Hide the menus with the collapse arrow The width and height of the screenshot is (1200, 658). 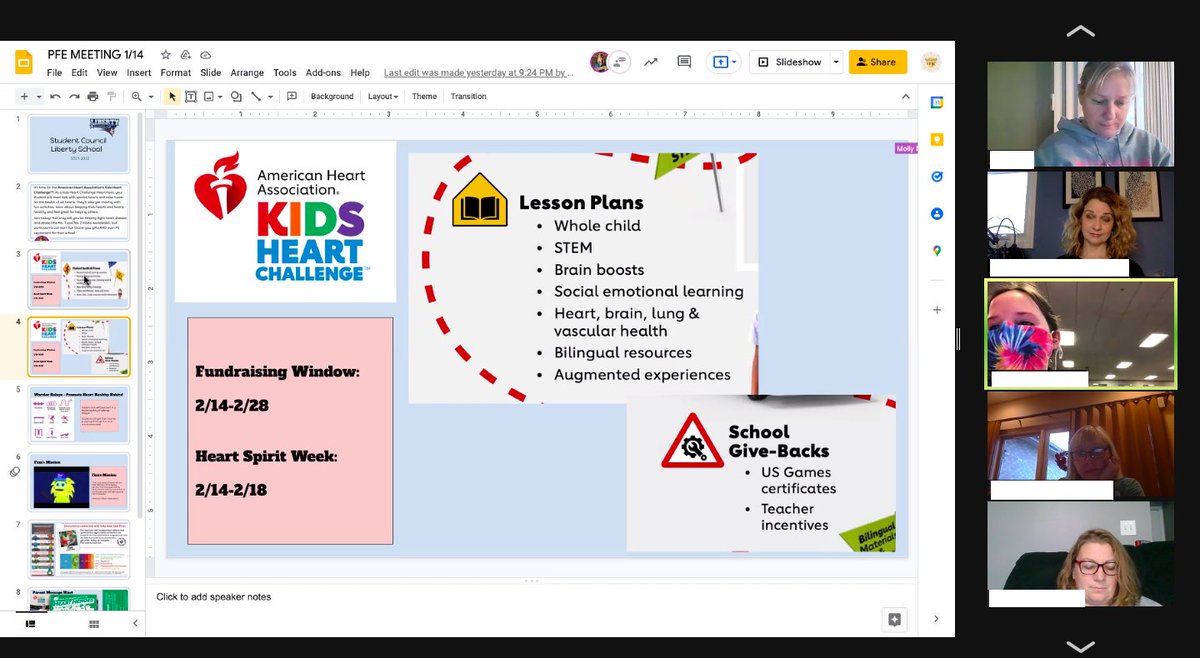[905, 96]
